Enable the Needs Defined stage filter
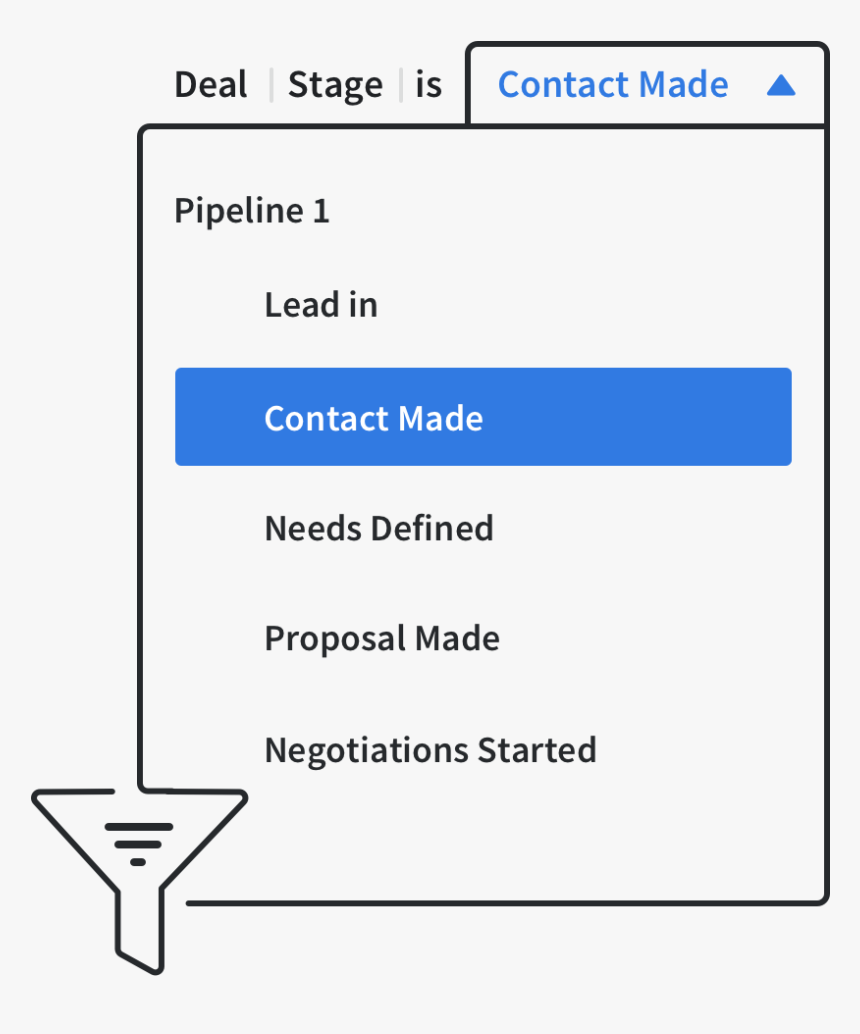This screenshot has width=860, height=1034. [x=378, y=528]
